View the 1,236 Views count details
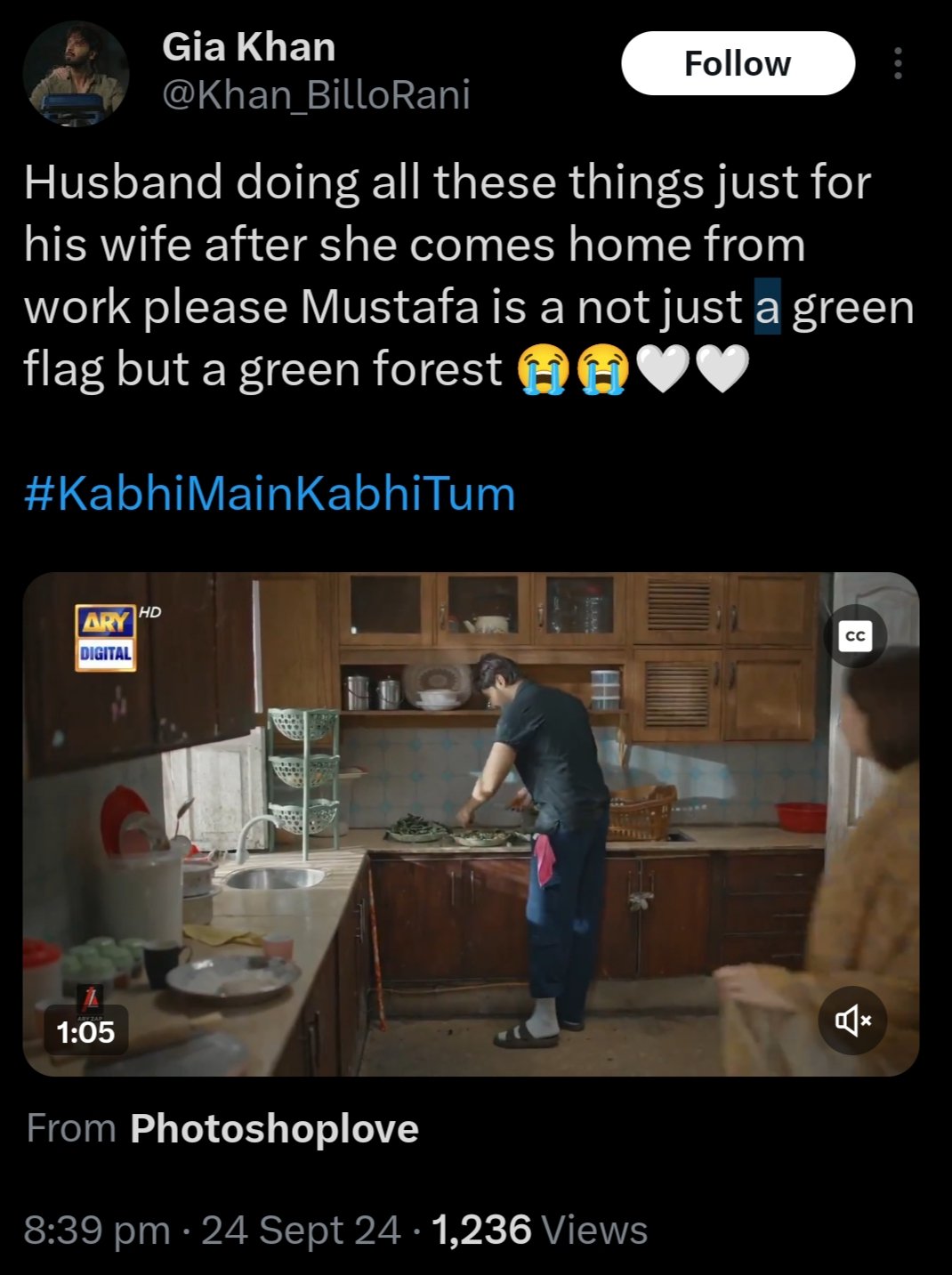The height and width of the screenshot is (1275, 952). click(539, 1230)
